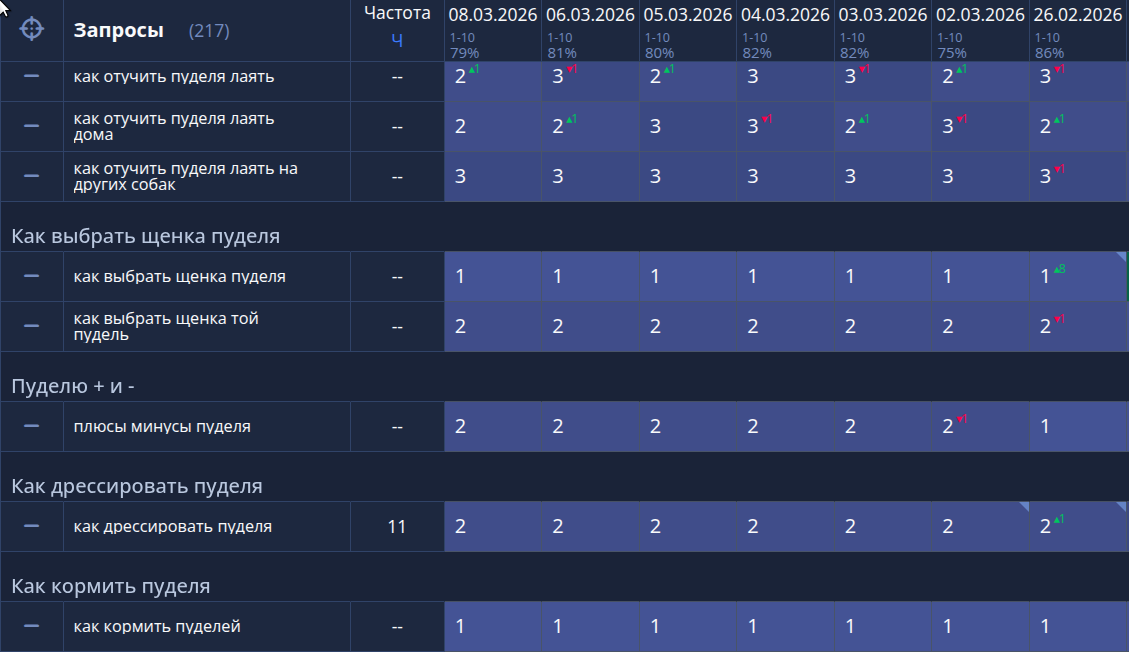Click minus icon beside 'плюсы минусы пуделя'

tap(32, 426)
